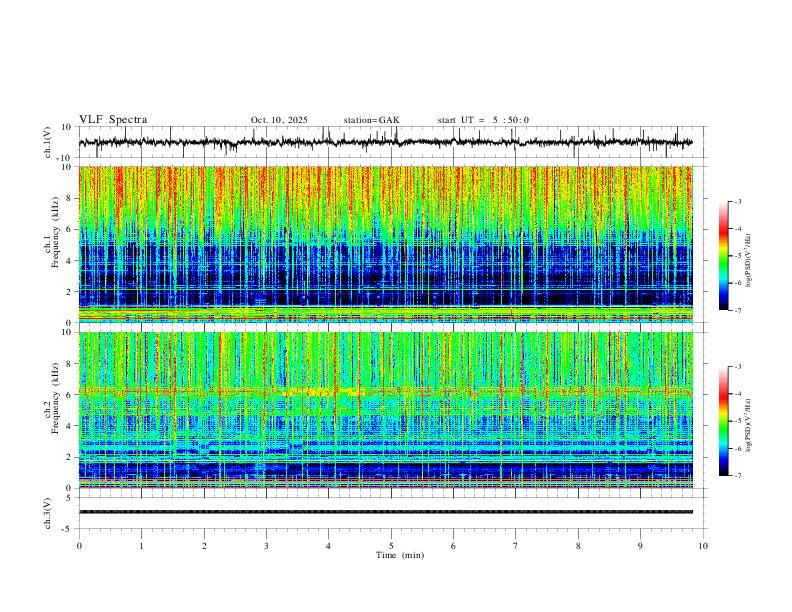
Task: Click the "ch.1(V)" waveform axis label
Action: (48, 142)
